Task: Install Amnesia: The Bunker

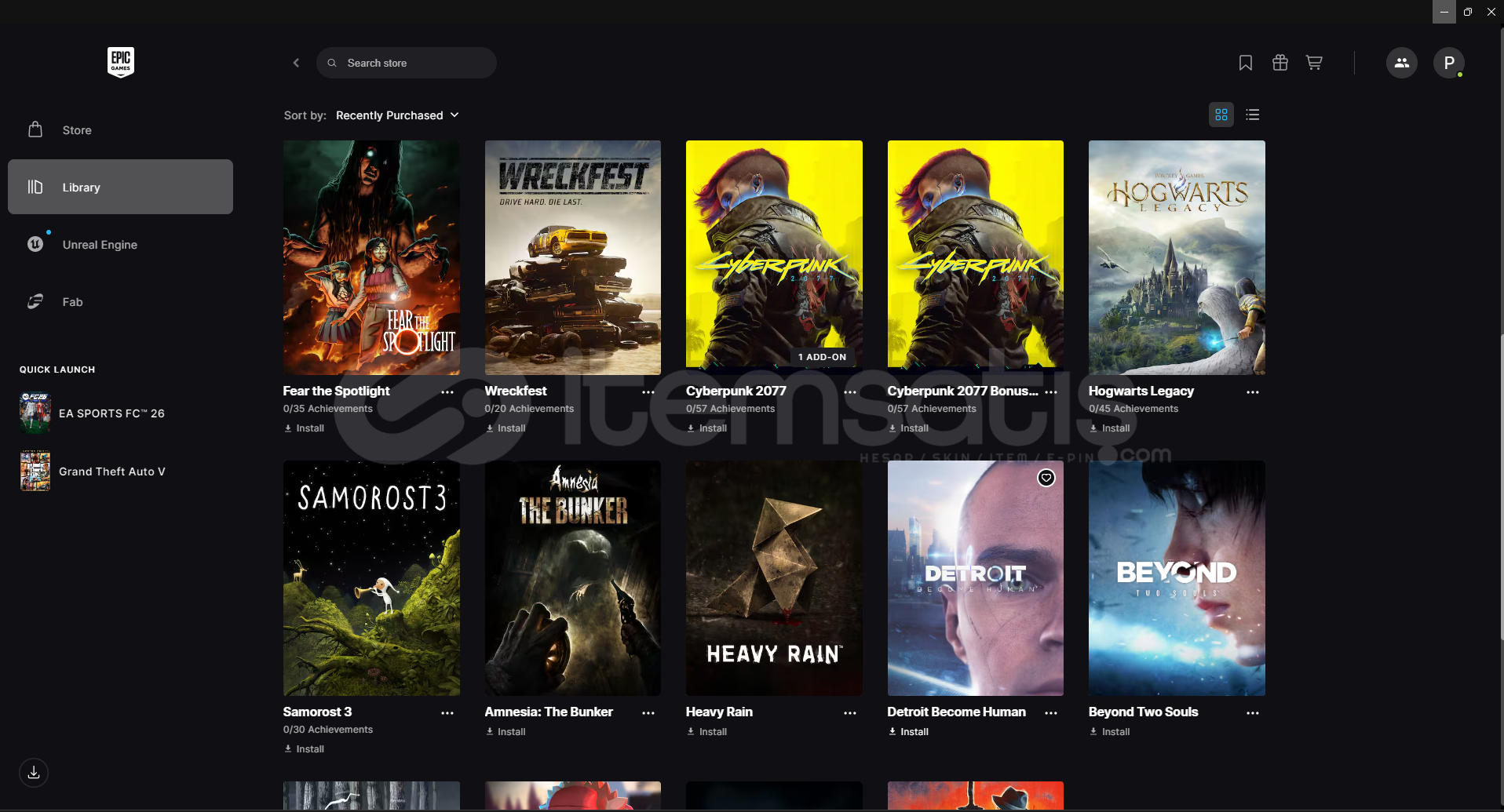Action: tap(506, 732)
